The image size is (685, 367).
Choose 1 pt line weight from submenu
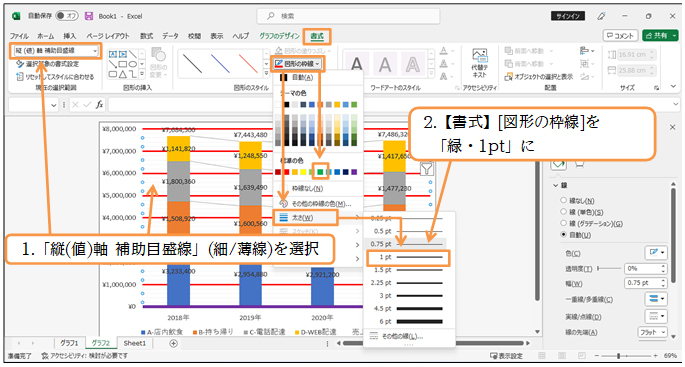pos(408,258)
